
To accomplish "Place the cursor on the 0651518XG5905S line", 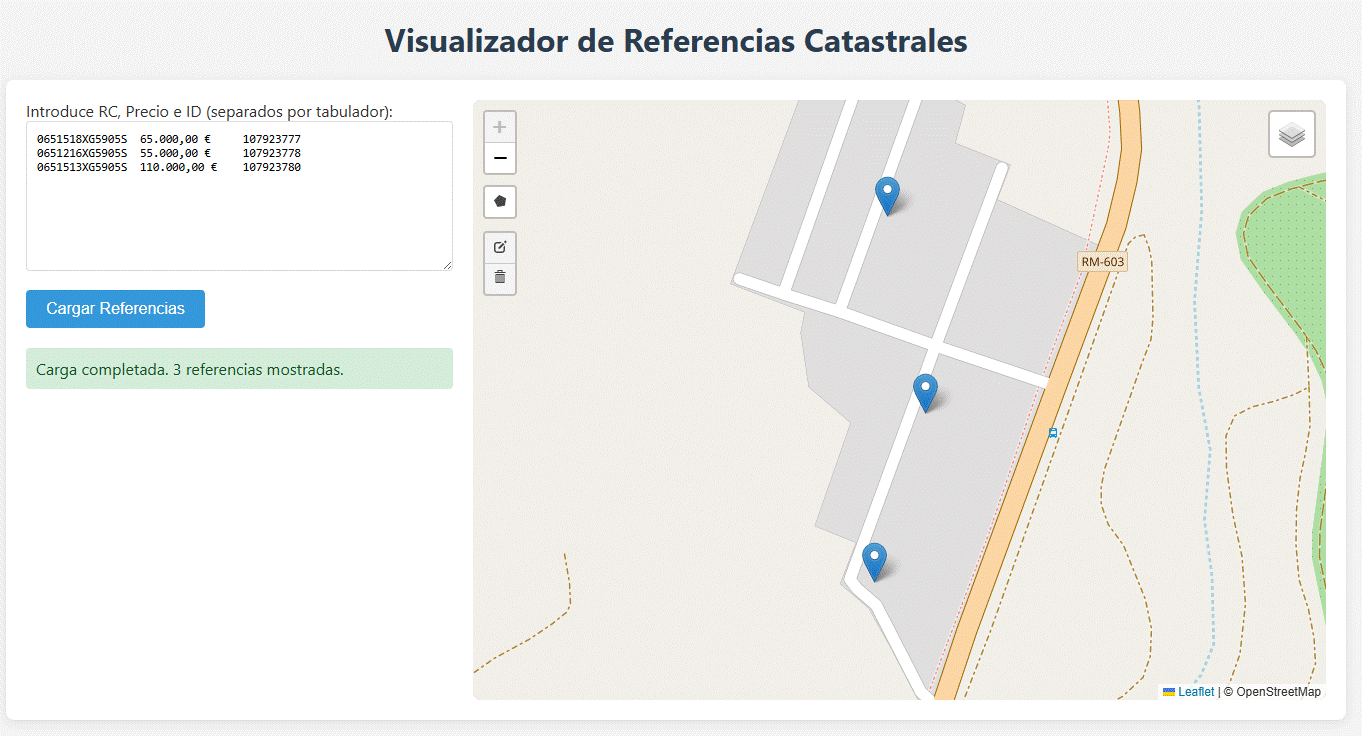I will 82,139.
